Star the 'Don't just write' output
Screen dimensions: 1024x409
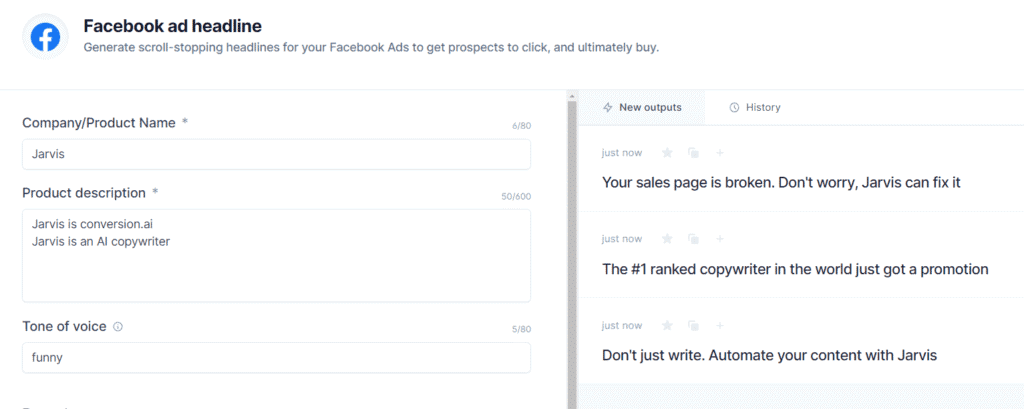click(667, 325)
